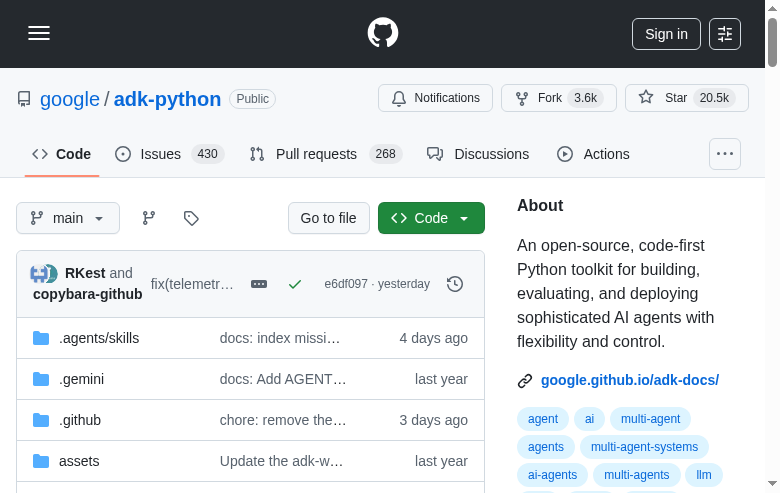Open the Actions tab
Image resolution: width=780 pixels, height=493 pixels.
pyautogui.click(x=593, y=154)
